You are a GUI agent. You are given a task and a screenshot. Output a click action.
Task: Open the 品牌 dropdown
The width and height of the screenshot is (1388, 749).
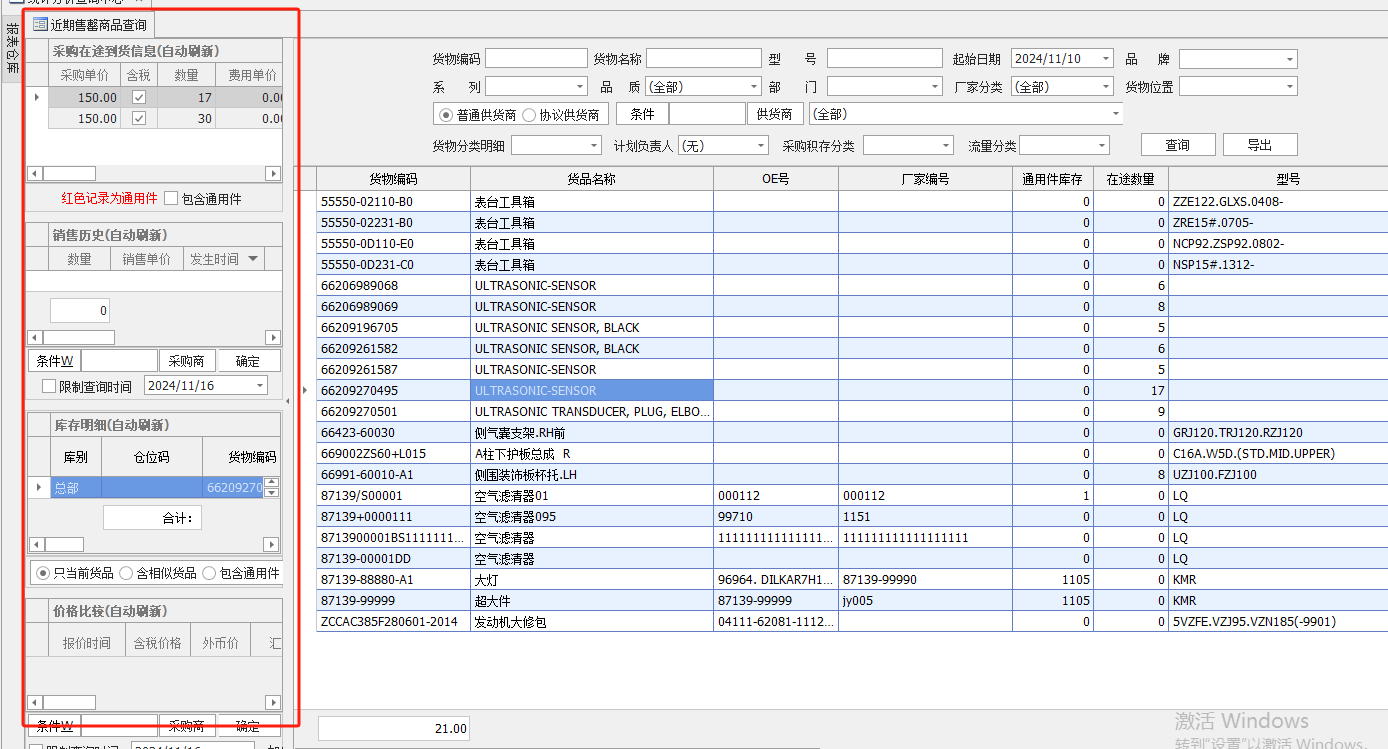(x=1289, y=59)
